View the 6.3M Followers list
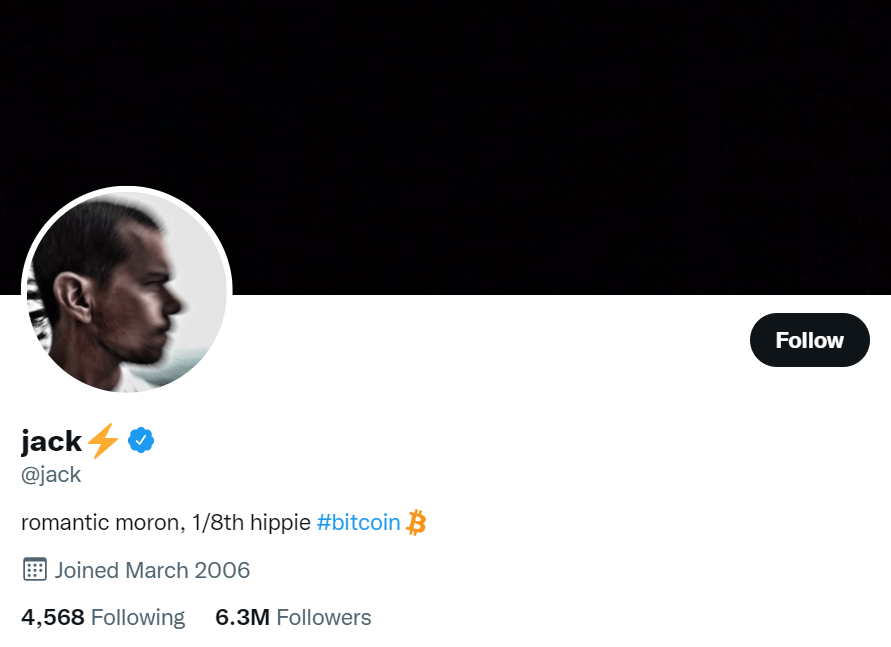891x647 pixels. click(293, 617)
